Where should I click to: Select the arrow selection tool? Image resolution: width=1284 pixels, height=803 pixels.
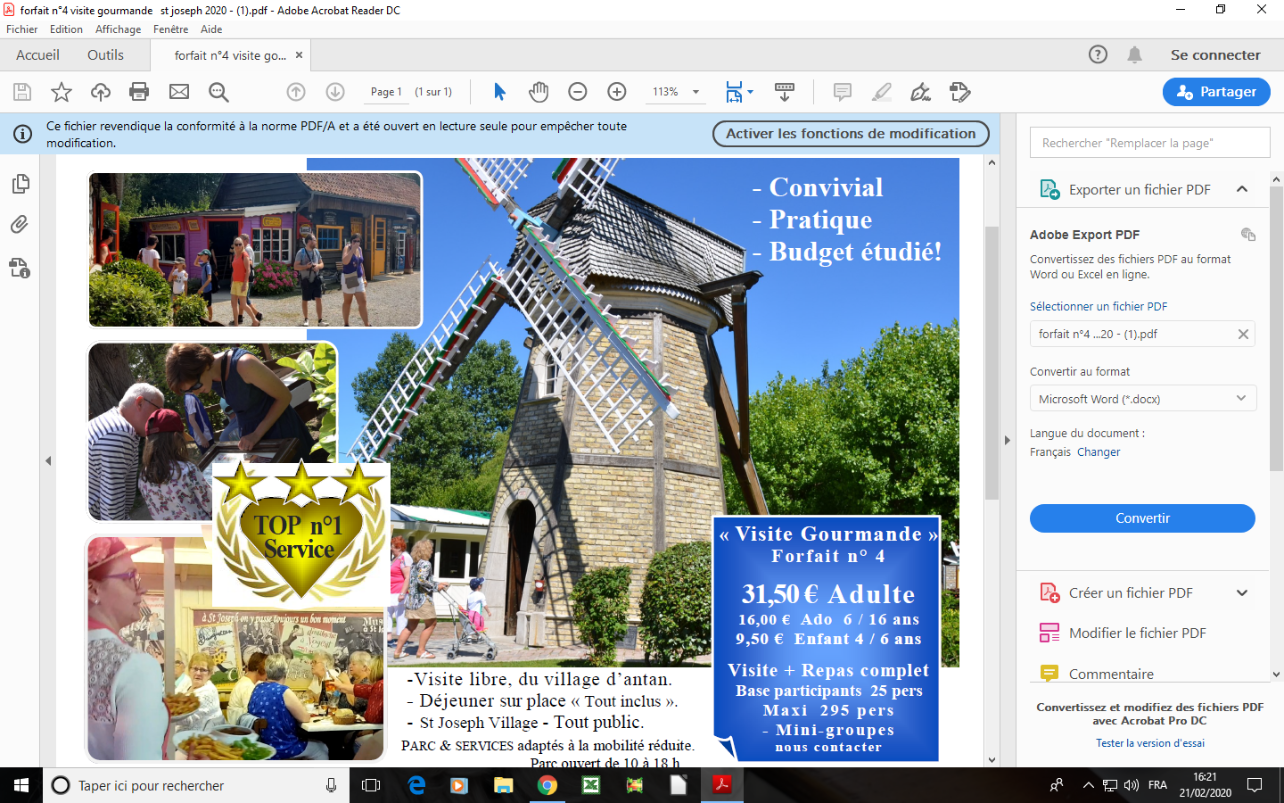click(x=500, y=92)
